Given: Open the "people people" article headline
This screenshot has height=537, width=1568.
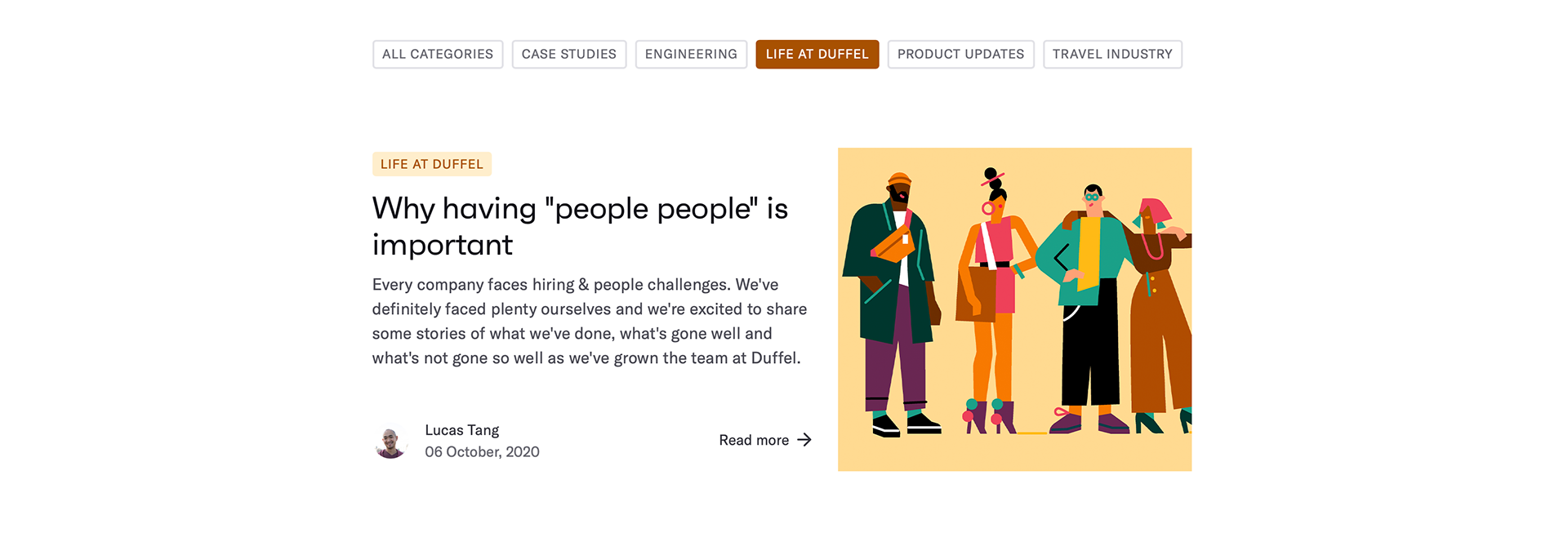Looking at the screenshot, I should coord(580,226).
